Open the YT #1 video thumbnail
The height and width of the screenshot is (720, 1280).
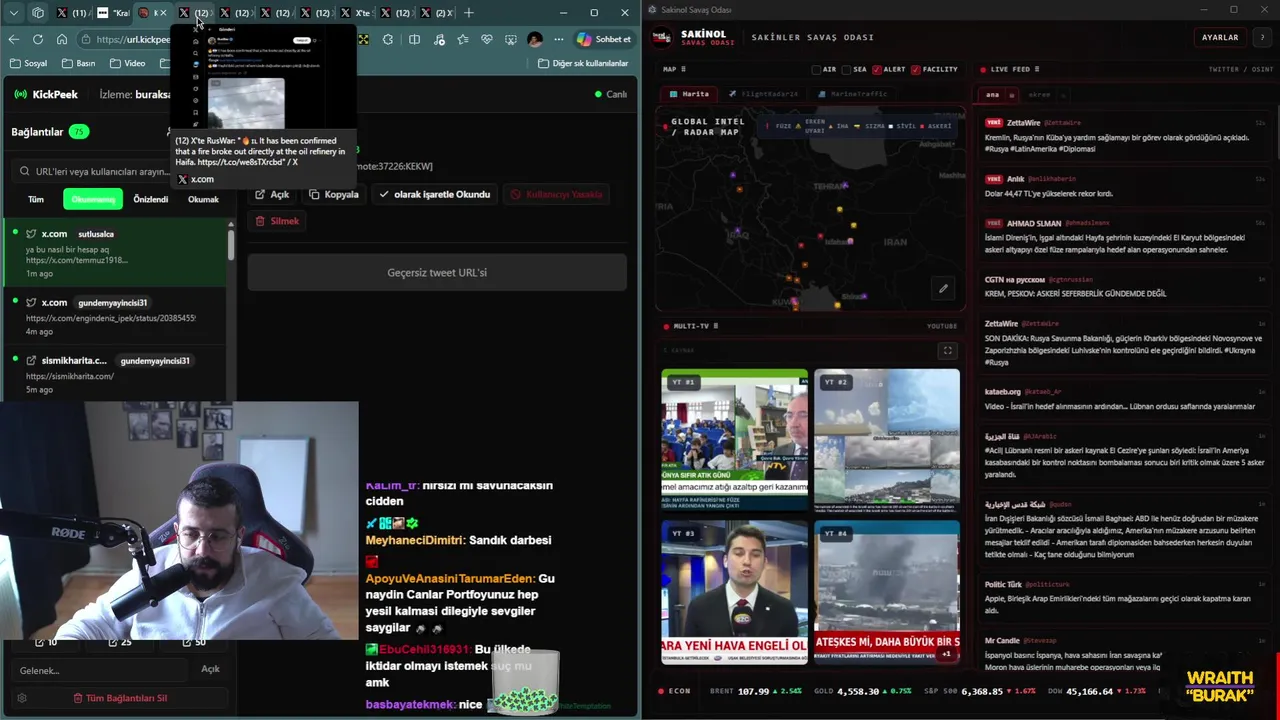734,440
